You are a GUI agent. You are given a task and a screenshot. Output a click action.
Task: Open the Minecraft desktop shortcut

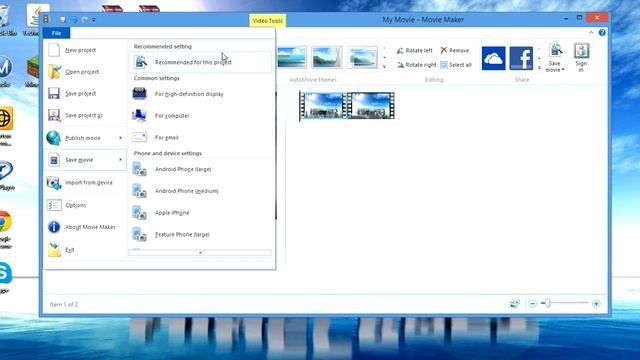[33, 72]
